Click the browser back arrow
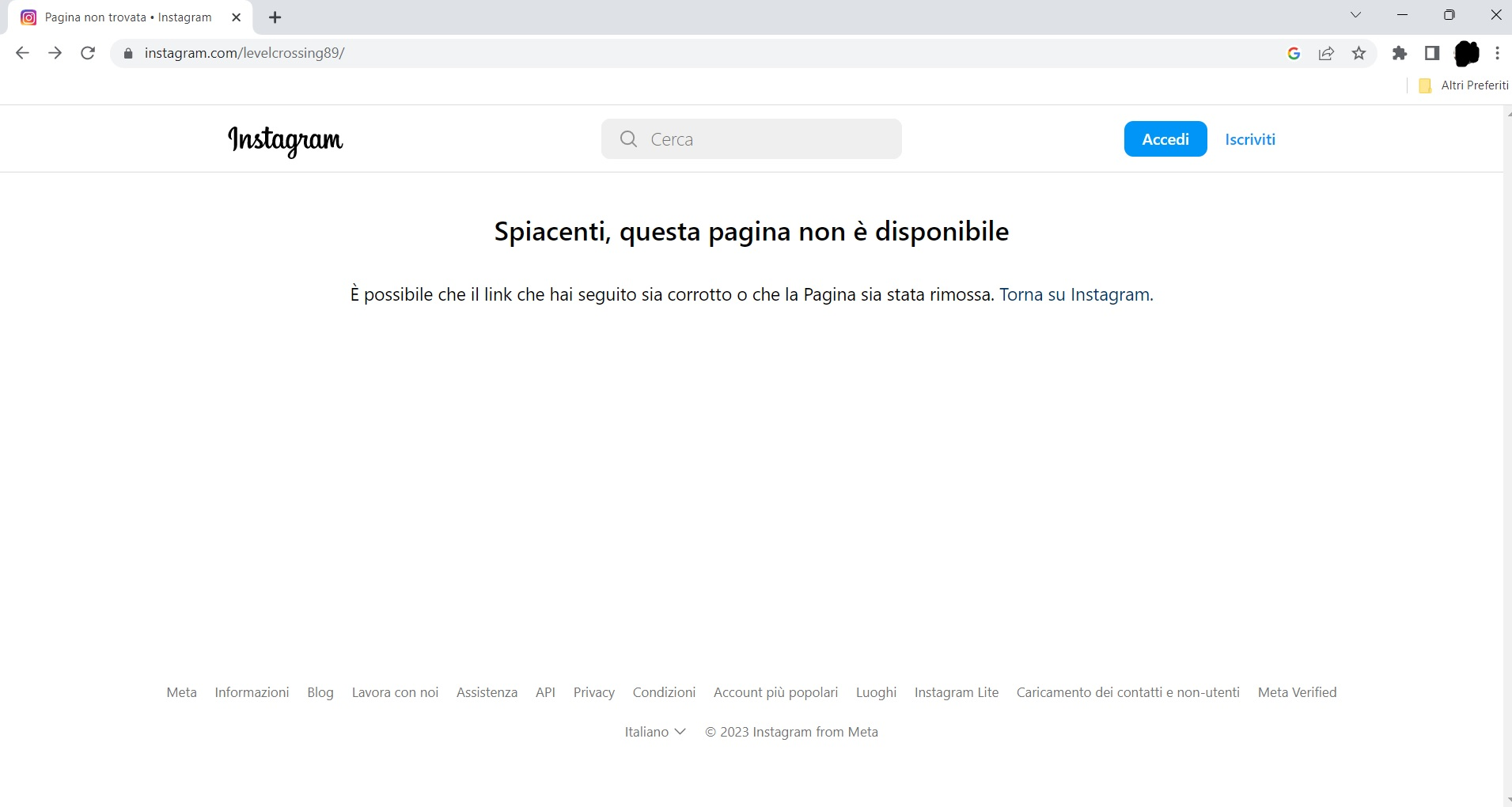This screenshot has width=1512, height=807. (x=22, y=53)
